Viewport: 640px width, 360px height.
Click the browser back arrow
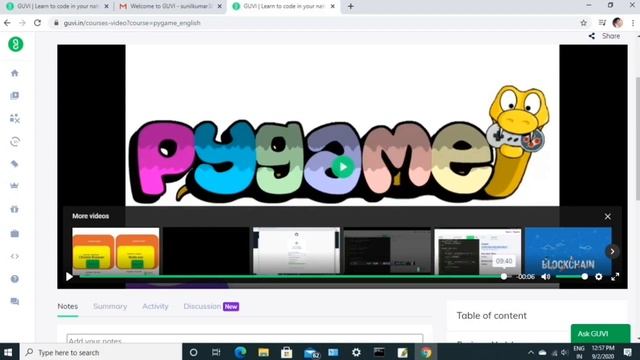coord(7,23)
